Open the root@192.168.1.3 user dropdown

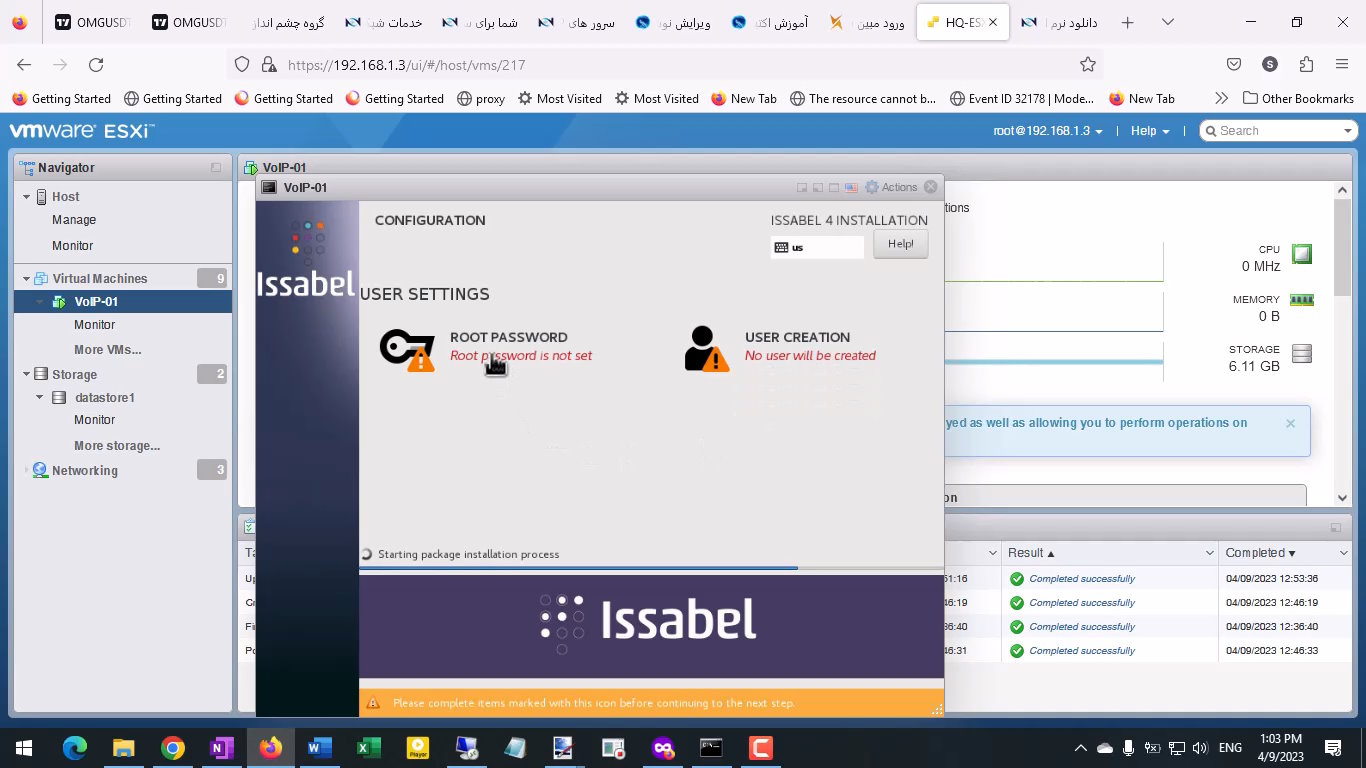pos(1048,131)
